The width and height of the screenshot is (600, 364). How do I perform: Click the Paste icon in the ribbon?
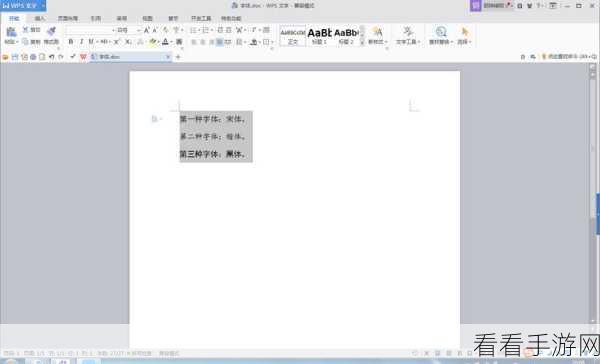tap(11, 32)
